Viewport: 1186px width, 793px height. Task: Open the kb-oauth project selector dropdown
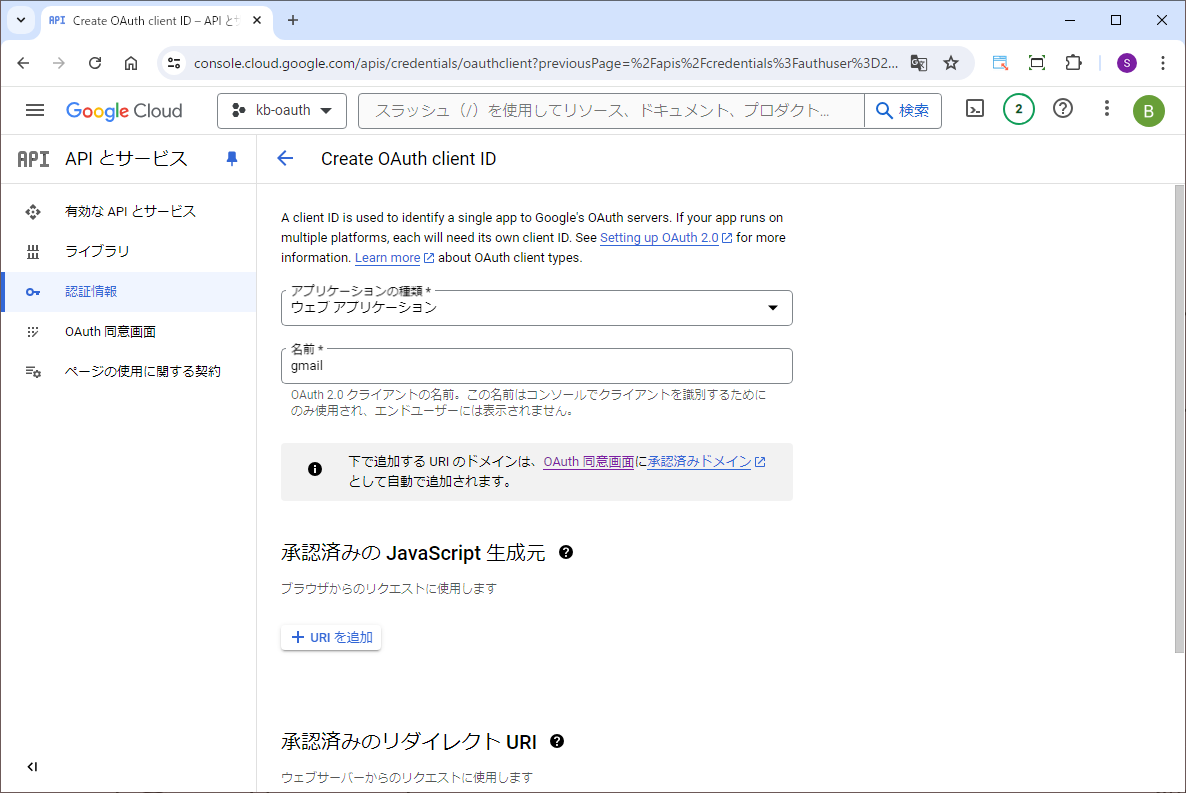pos(282,111)
